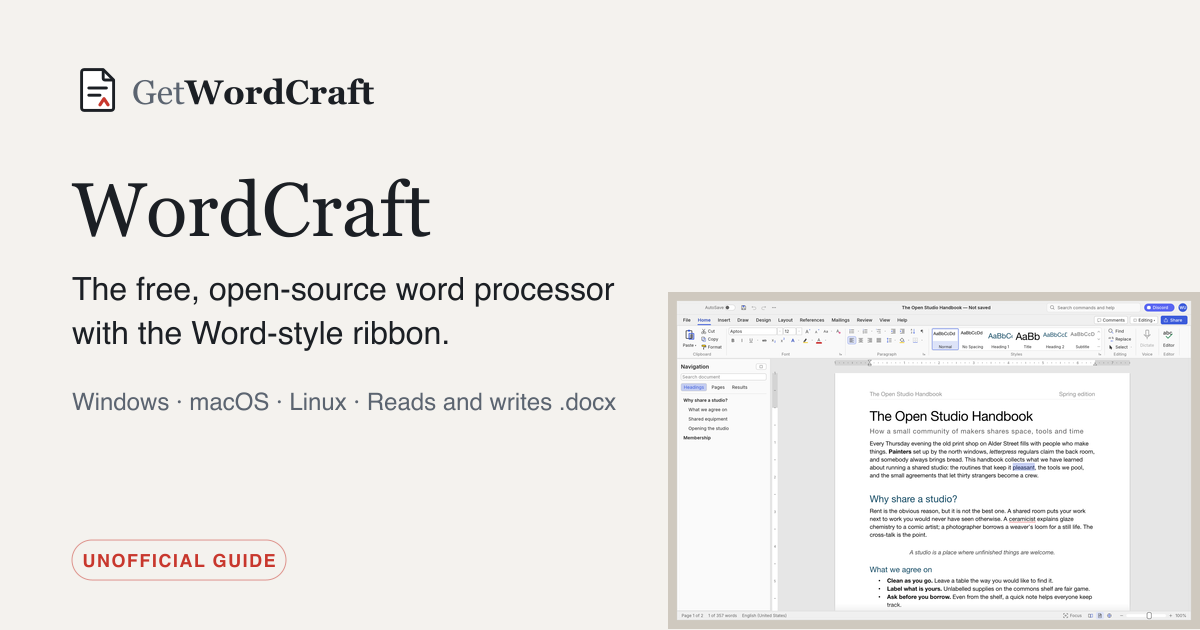Switch to Pages tab in Navigation pane

(x=718, y=387)
